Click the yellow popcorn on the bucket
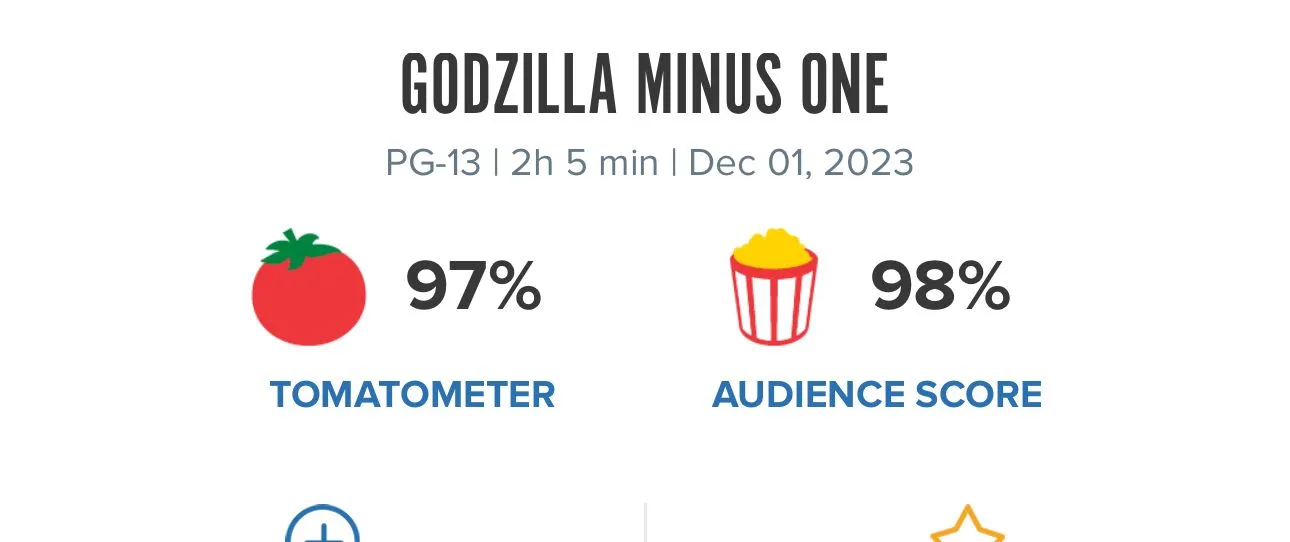The height and width of the screenshot is (542, 1290). click(x=773, y=247)
